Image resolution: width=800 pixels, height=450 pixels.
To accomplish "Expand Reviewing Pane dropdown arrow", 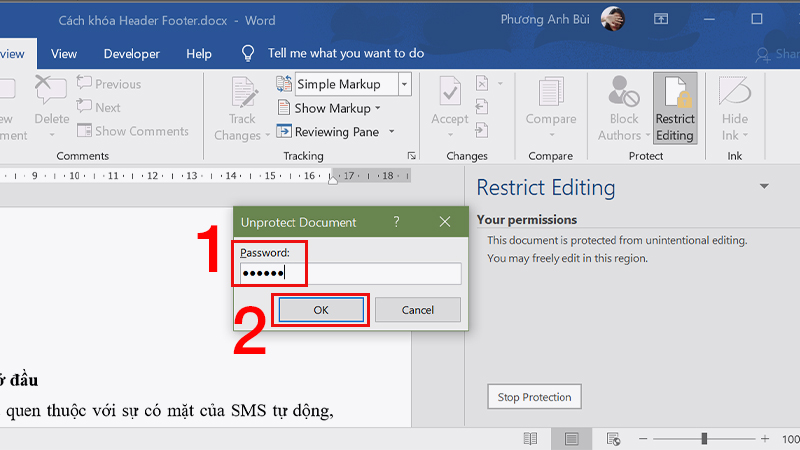I will [x=392, y=132].
